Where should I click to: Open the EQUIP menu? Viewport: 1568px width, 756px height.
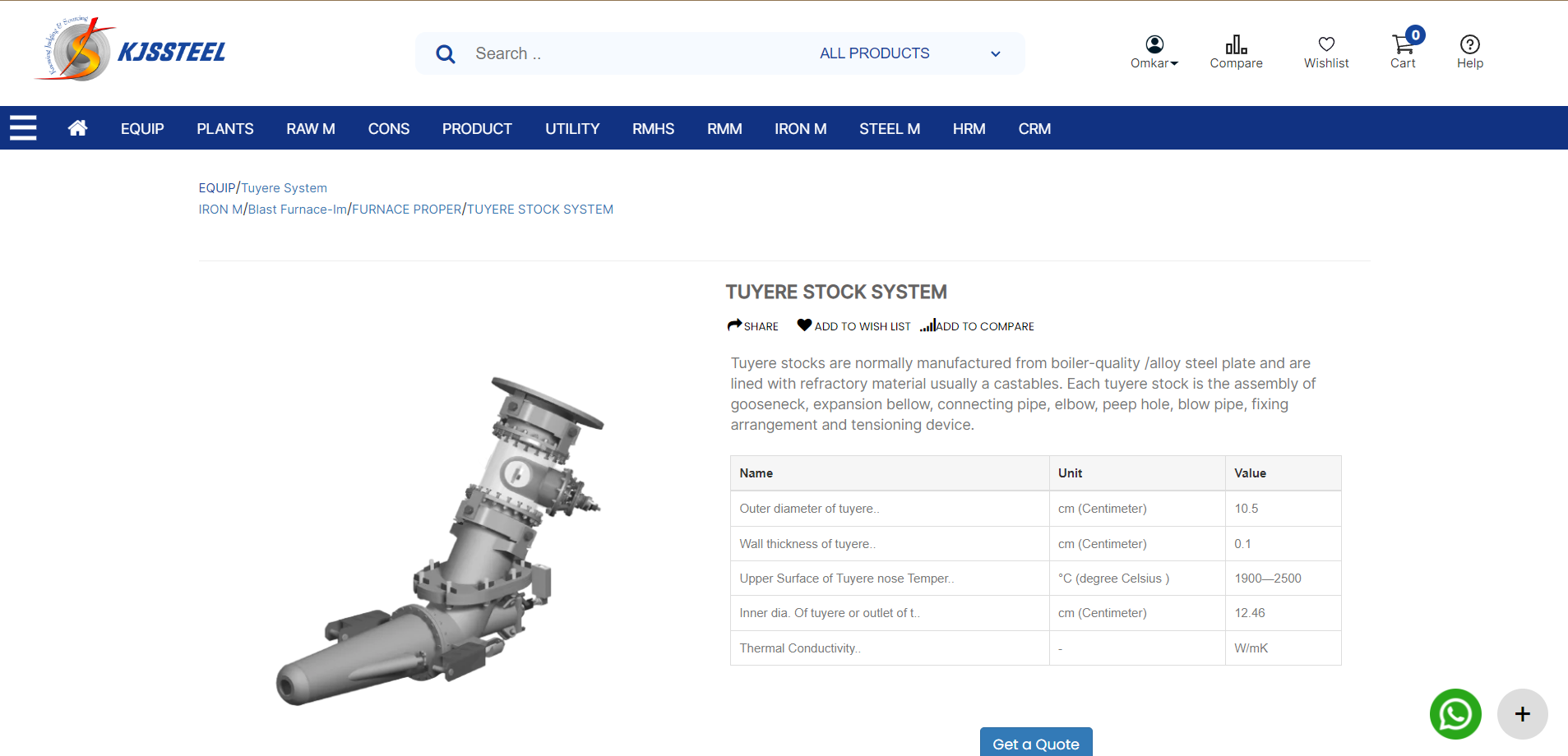tap(142, 129)
